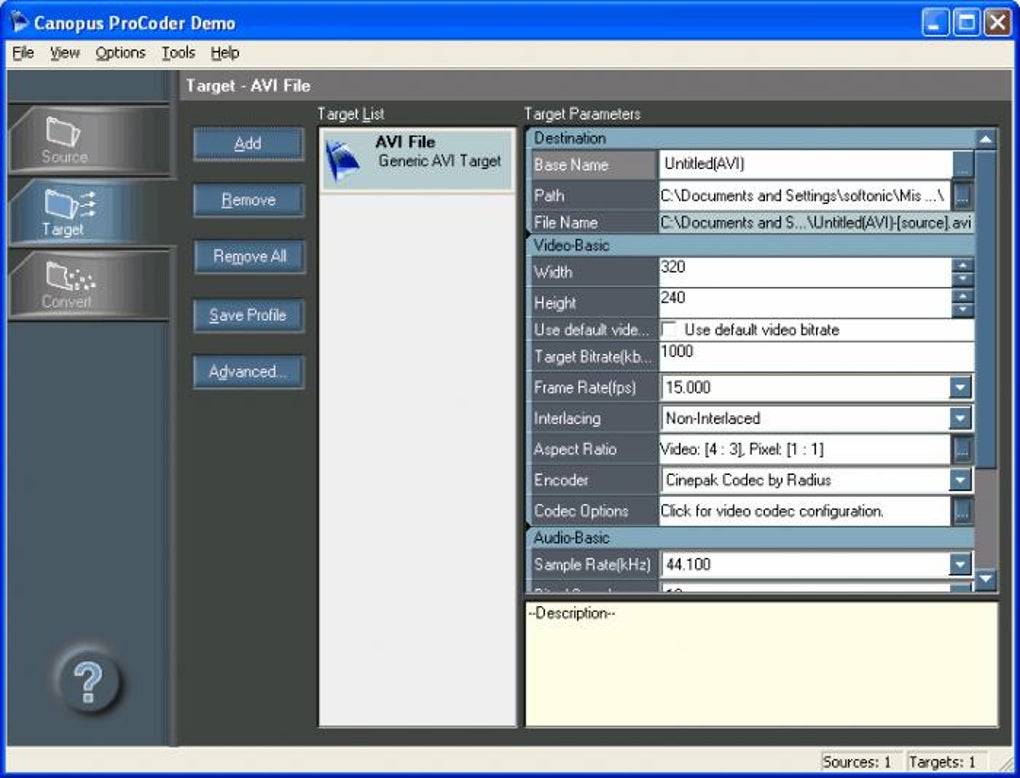The image size is (1020, 778).
Task: Expand the Encoder codec dropdown
Action: pyautogui.click(x=960, y=480)
